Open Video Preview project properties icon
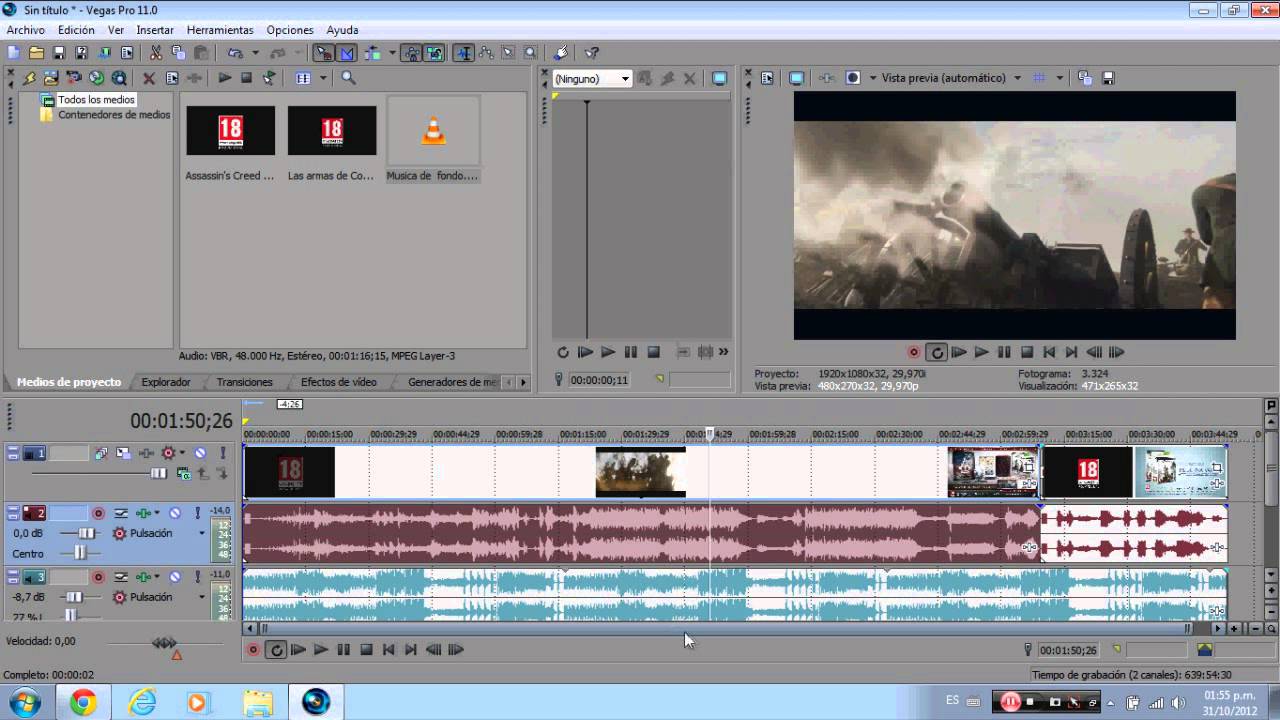 pyautogui.click(x=767, y=78)
